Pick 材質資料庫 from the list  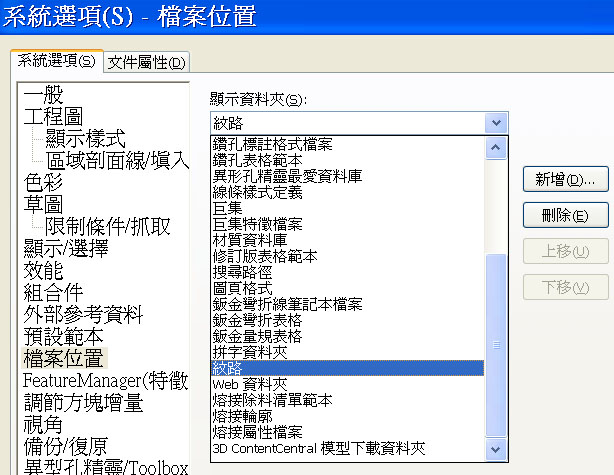coord(347,240)
